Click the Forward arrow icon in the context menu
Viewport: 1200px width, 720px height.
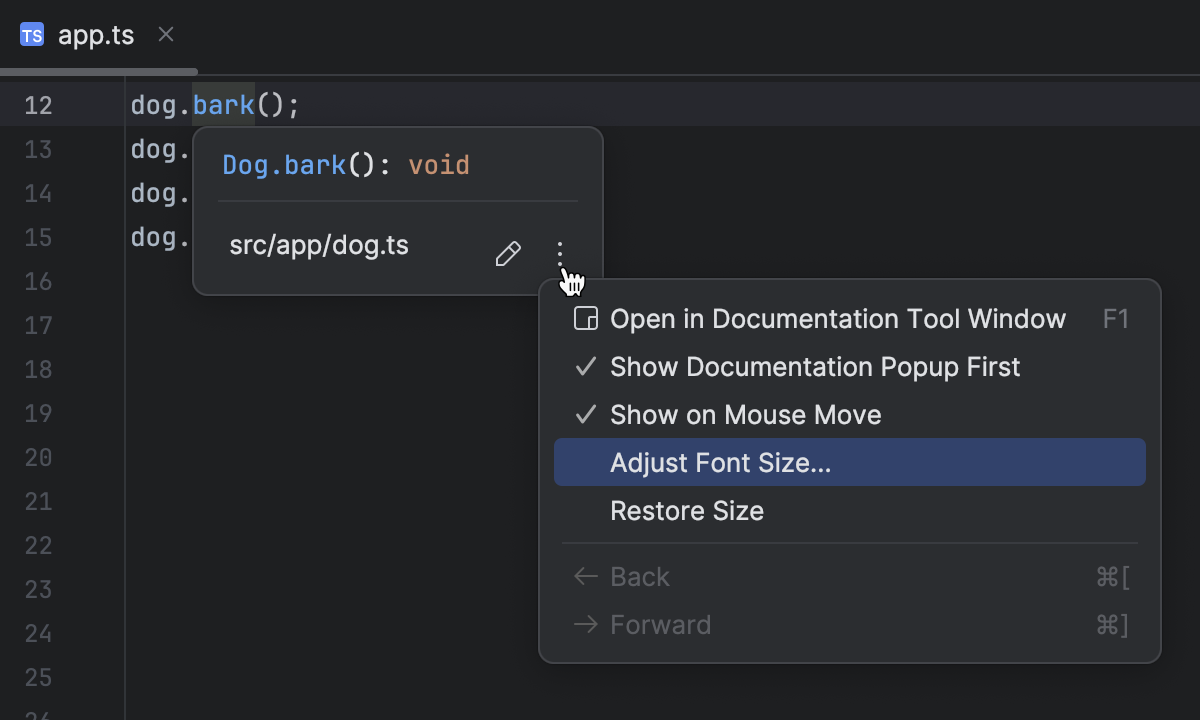click(x=585, y=624)
